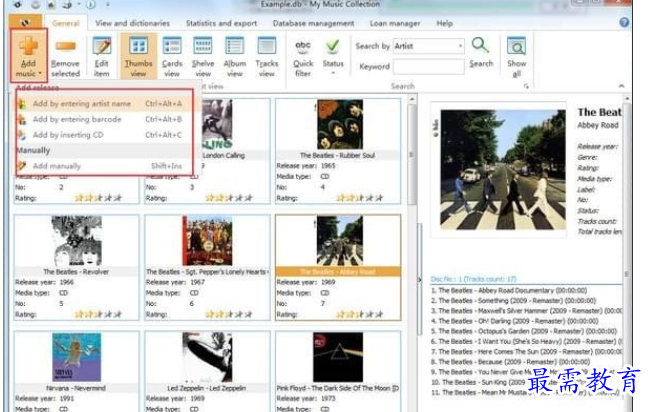Open the General ribbon tab
The image size is (649, 412).
pos(66,23)
